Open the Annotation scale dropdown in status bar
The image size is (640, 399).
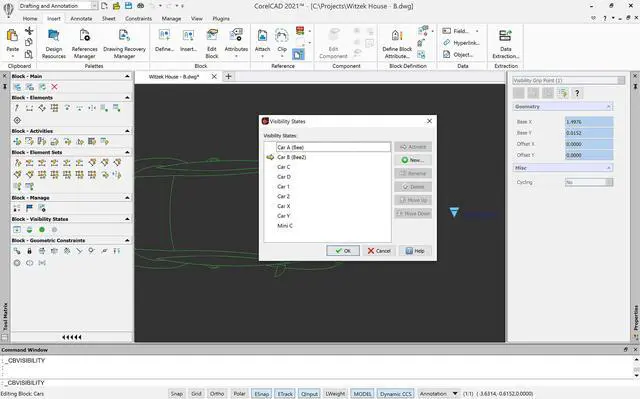pos(455,394)
